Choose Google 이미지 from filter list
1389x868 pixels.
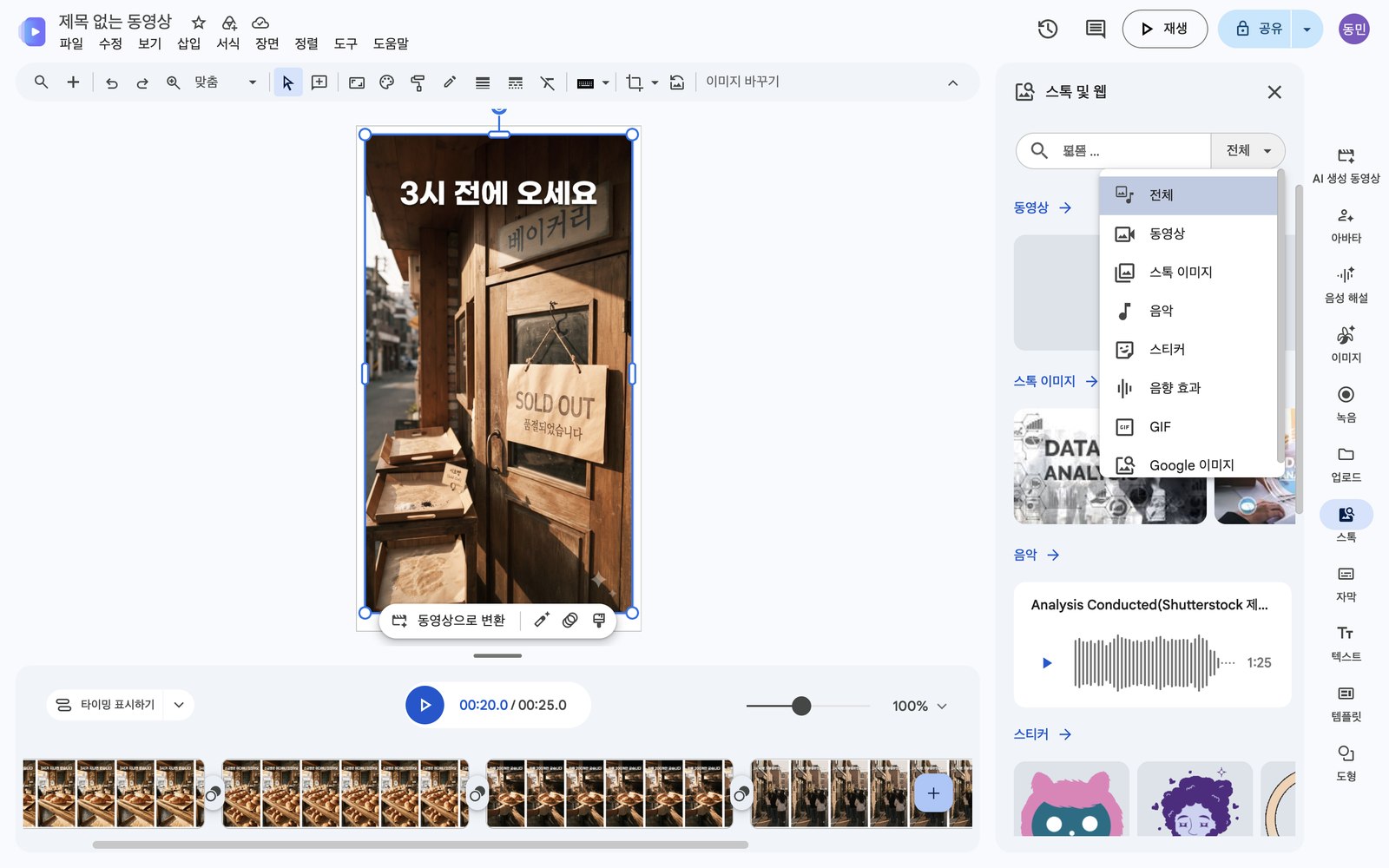(x=1188, y=465)
